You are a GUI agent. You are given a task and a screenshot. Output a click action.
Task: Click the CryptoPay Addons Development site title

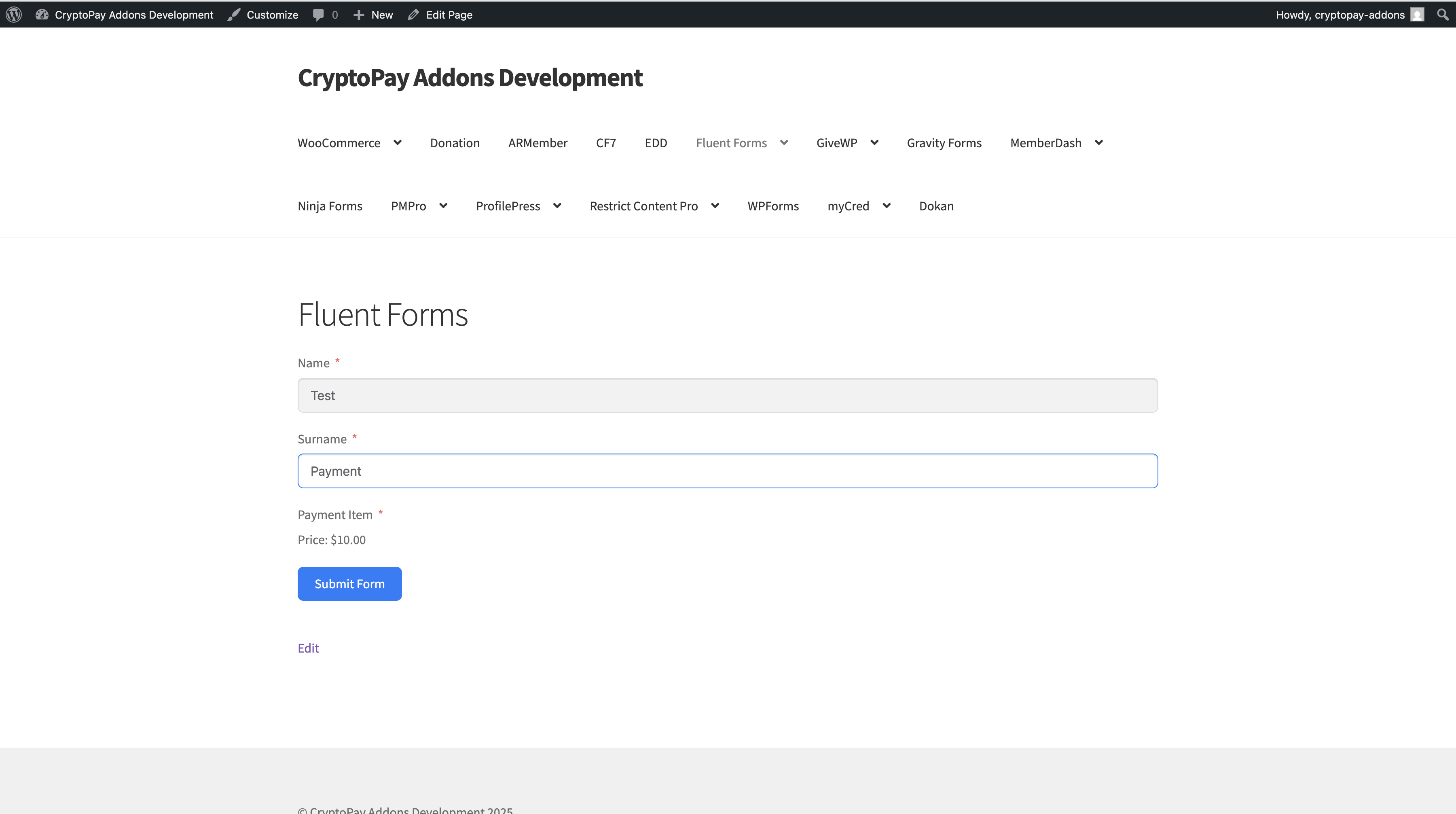click(470, 77)
